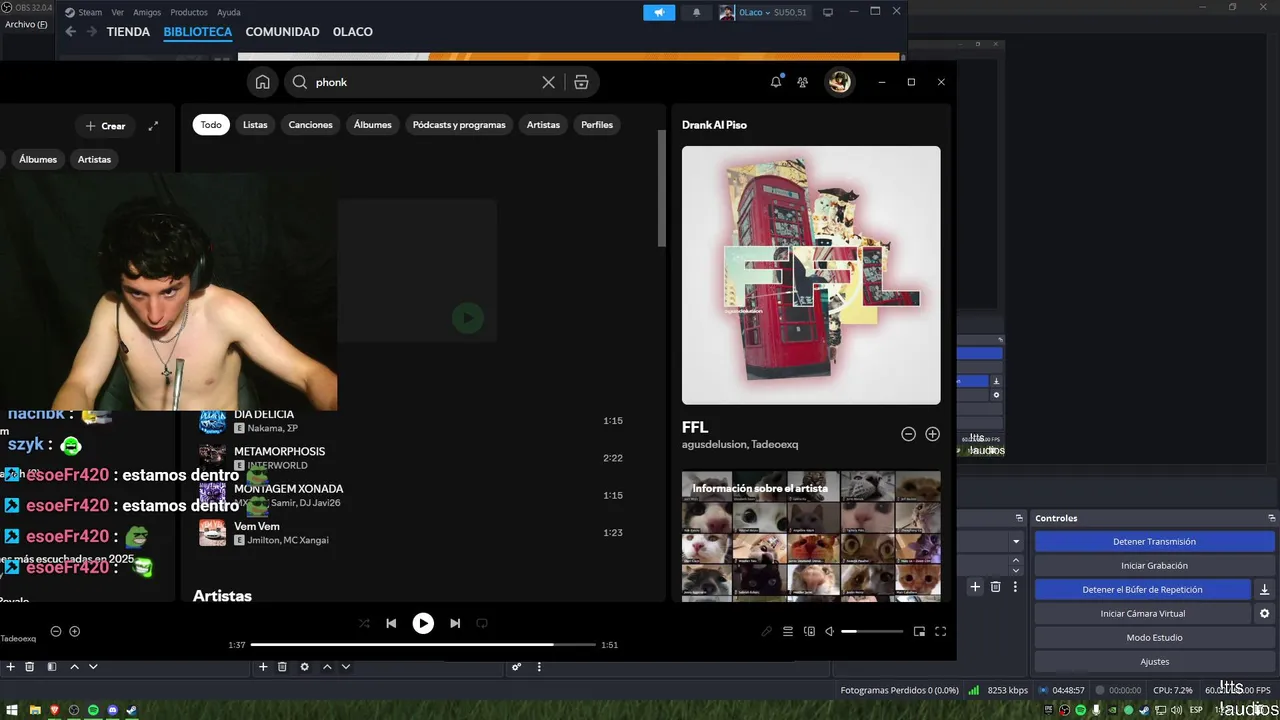Remove transition with trash icon
1280x720 pixels.
(995, 587)
